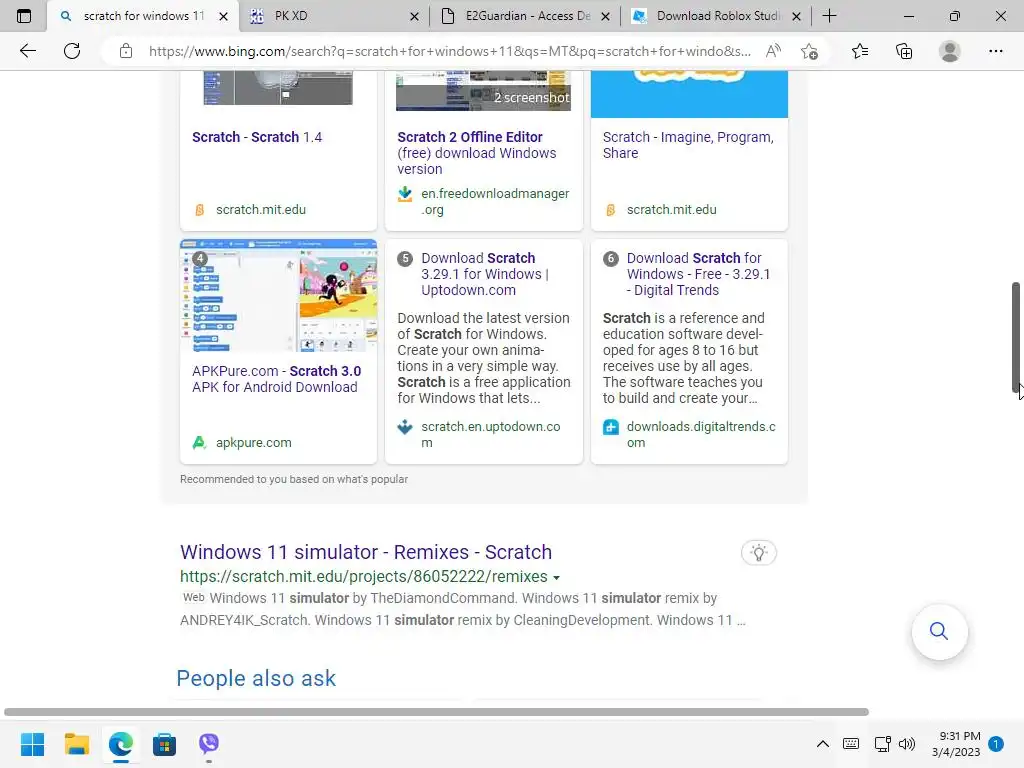Open the Windows Start menu

point(32,744)
